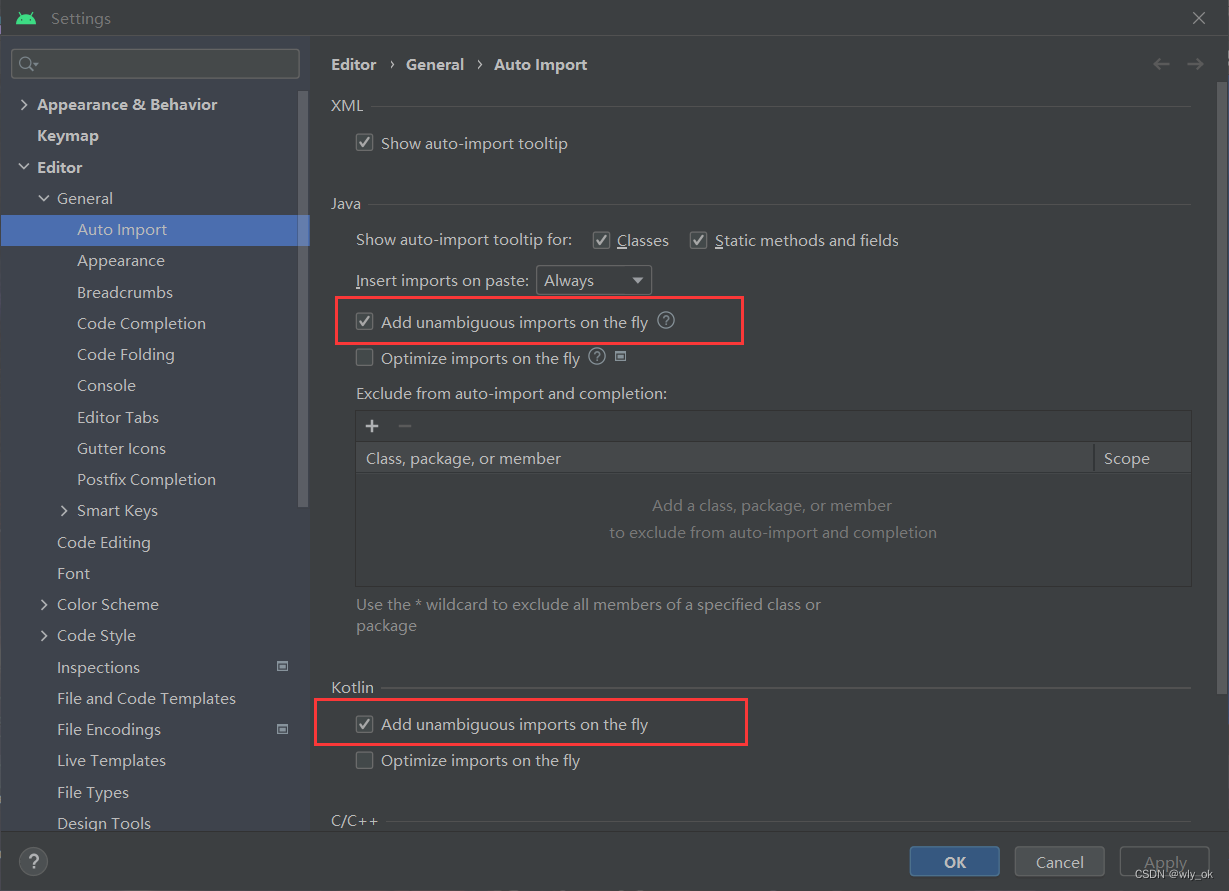This screenshot has height=891, width=1229.
Task: Toggle Java Add unambiguous imports checkbox
Action: [x=365, y=322]
